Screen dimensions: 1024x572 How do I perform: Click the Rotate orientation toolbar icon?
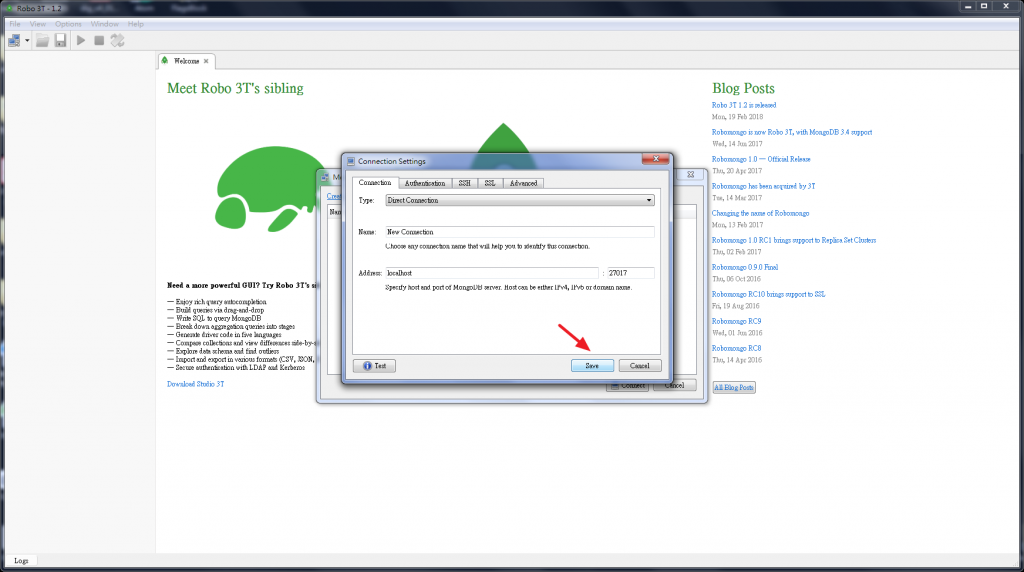point(118,40)
